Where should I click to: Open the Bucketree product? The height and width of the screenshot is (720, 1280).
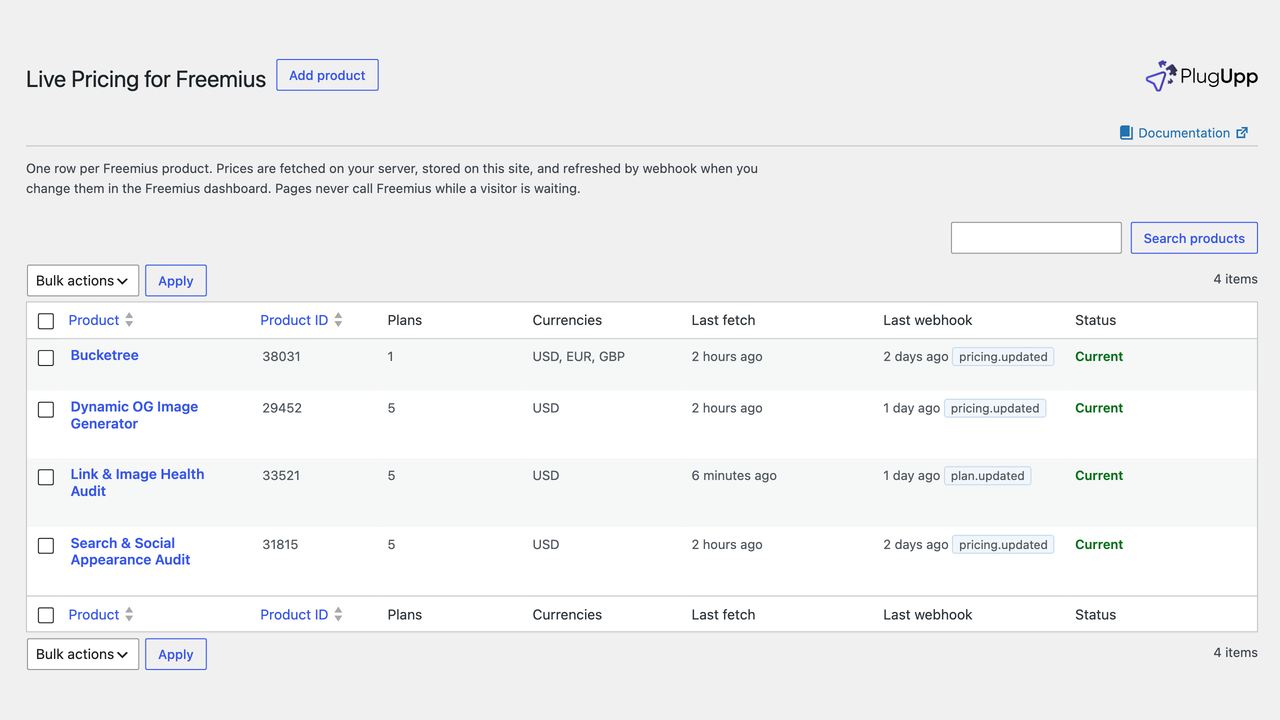pos(105,355)
